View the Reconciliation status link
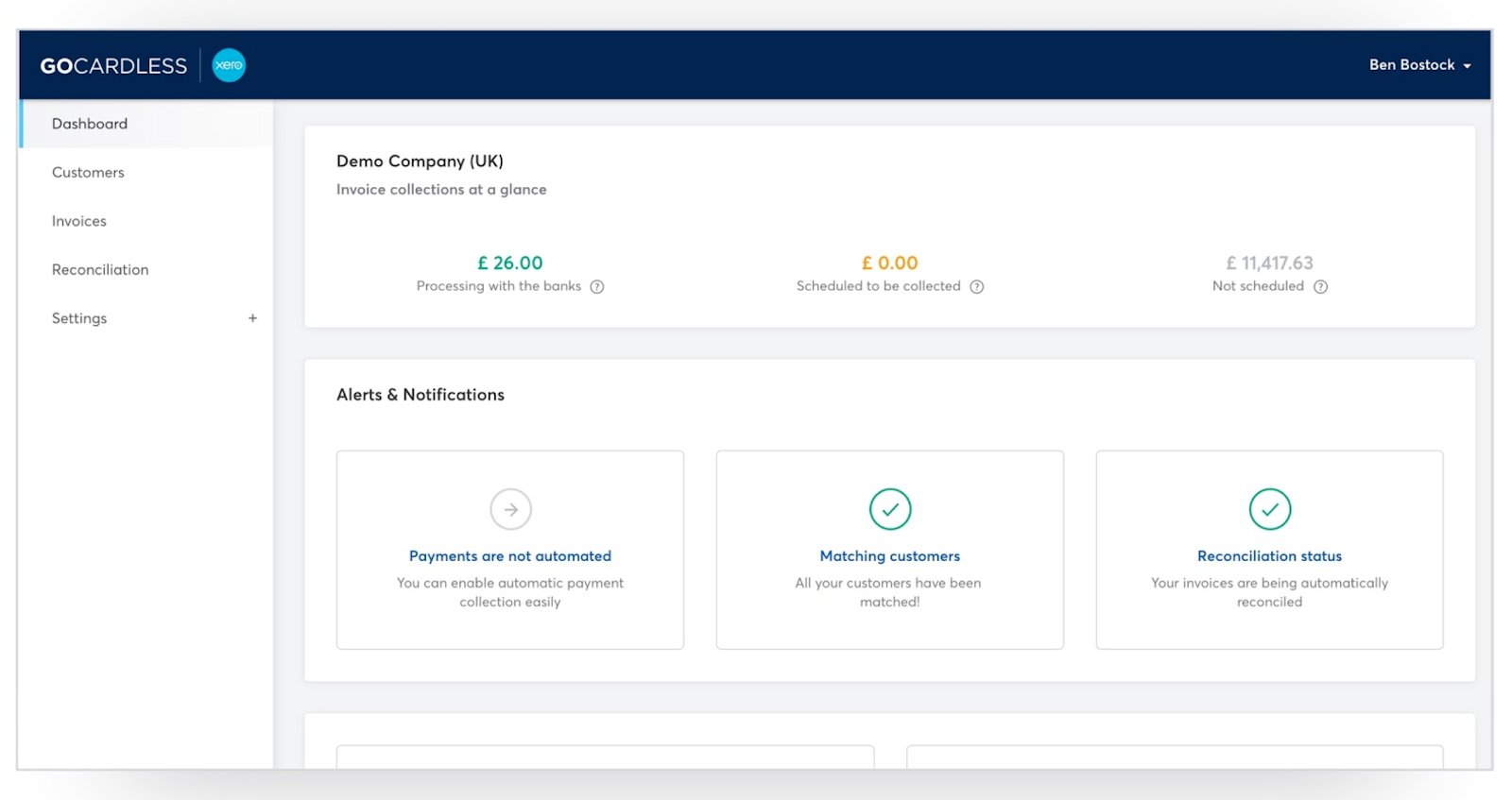Screen dimensions: 1512x800 click(1270, 556)
